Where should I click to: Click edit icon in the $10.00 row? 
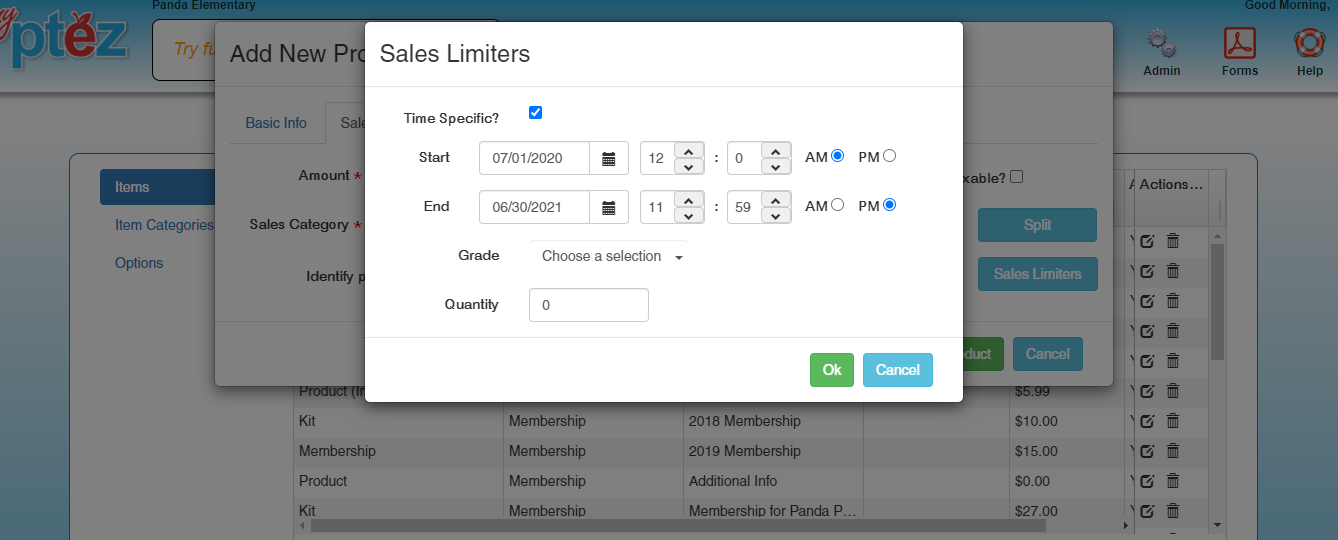click(1147, 420)
